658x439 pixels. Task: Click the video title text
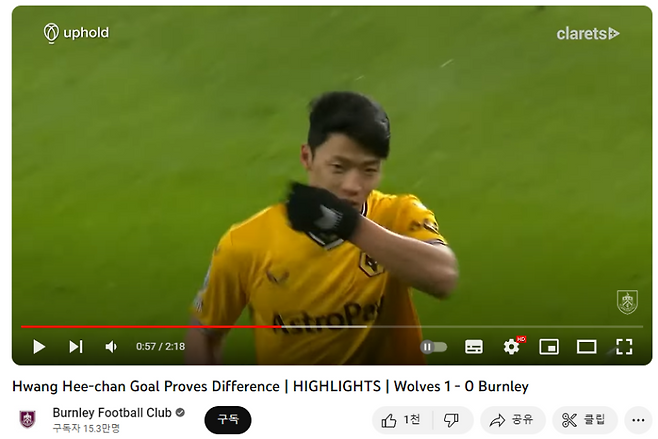pos(270,386)
